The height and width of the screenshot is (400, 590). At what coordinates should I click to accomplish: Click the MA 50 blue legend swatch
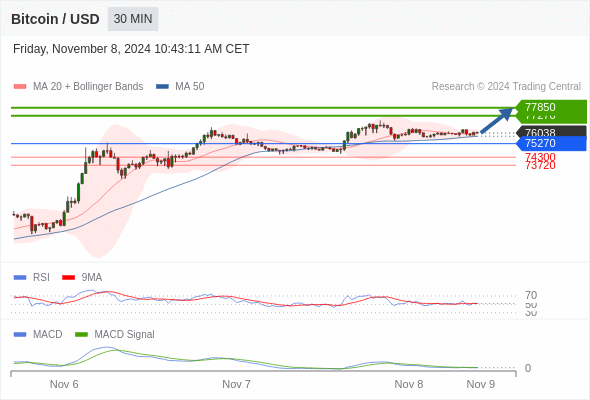[163, 87]
